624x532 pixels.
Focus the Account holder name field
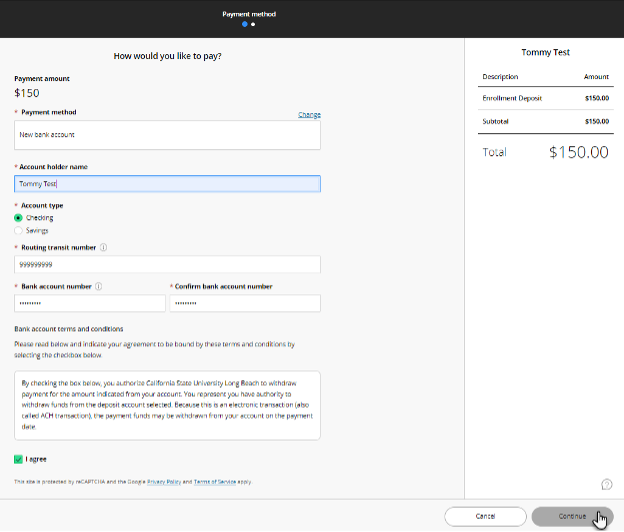[x=167, y=184]
